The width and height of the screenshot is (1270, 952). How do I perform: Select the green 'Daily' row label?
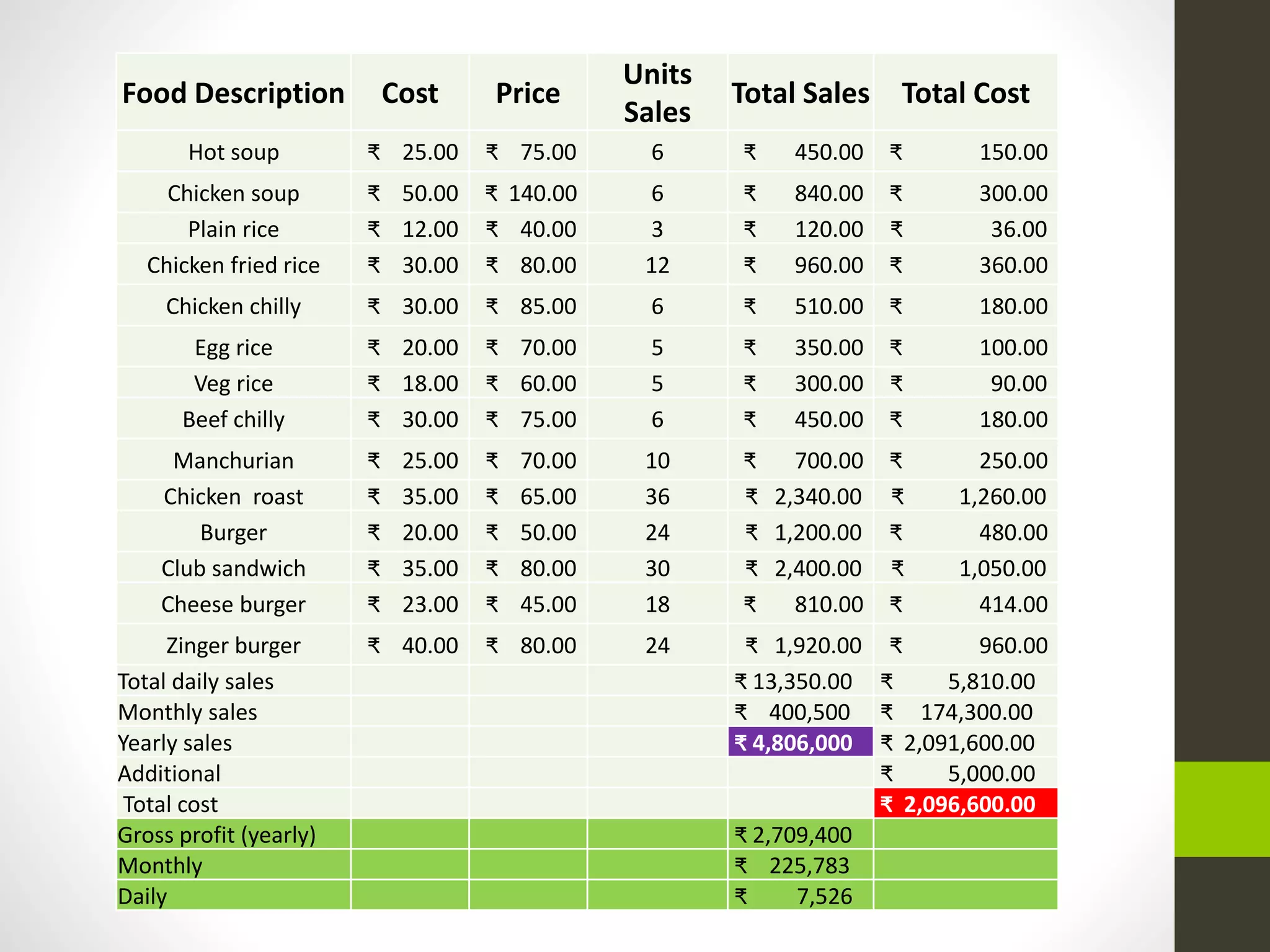pyautogui.click(x=143, y=897)
